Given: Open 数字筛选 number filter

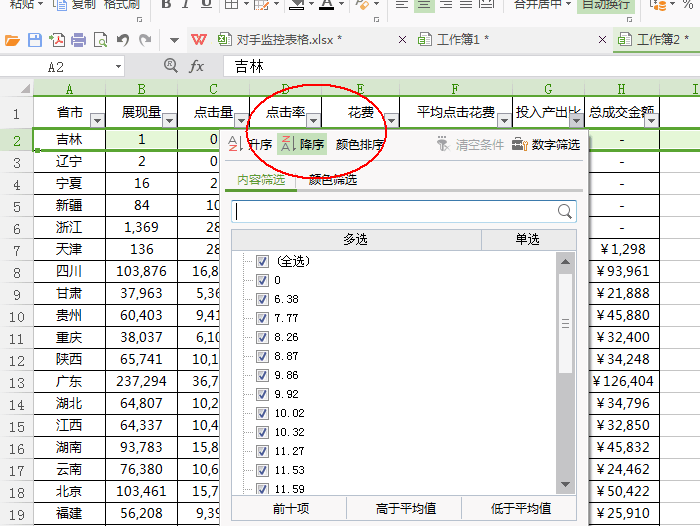Looking at the screenshot, I should coord(546,144).
